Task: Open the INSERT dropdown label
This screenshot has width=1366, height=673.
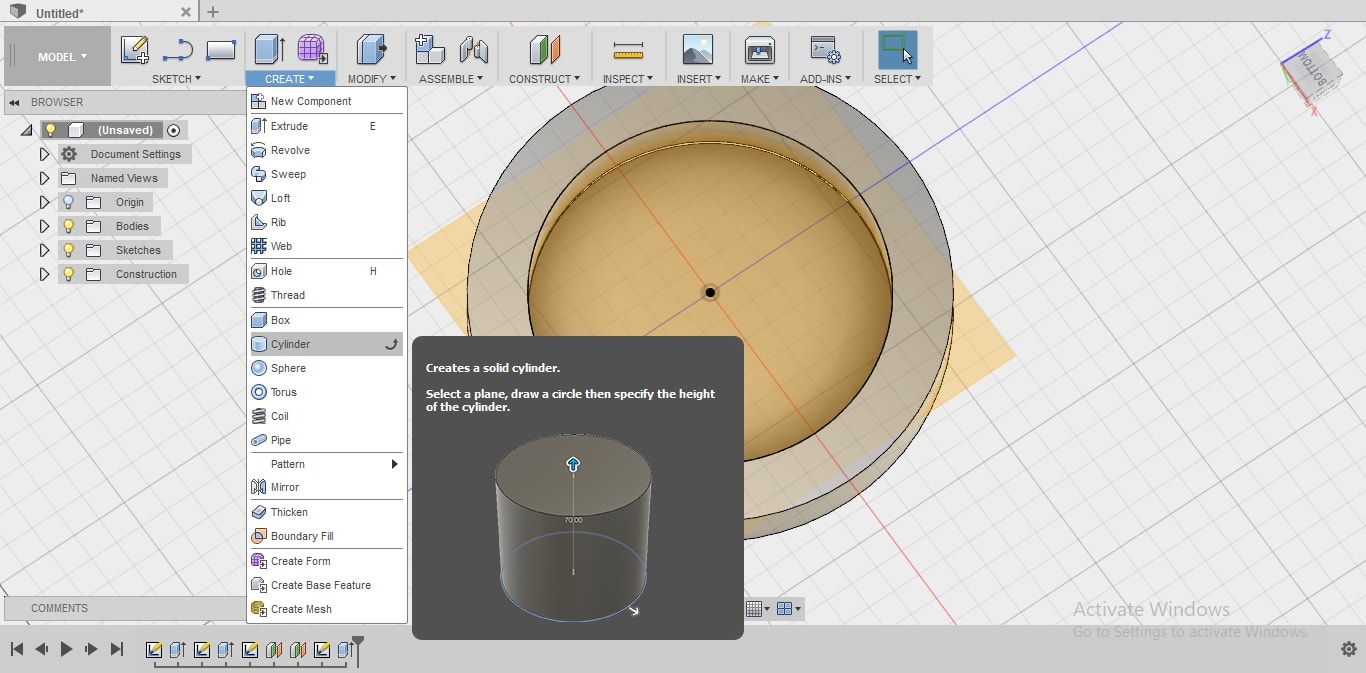Action: point(698,79)
